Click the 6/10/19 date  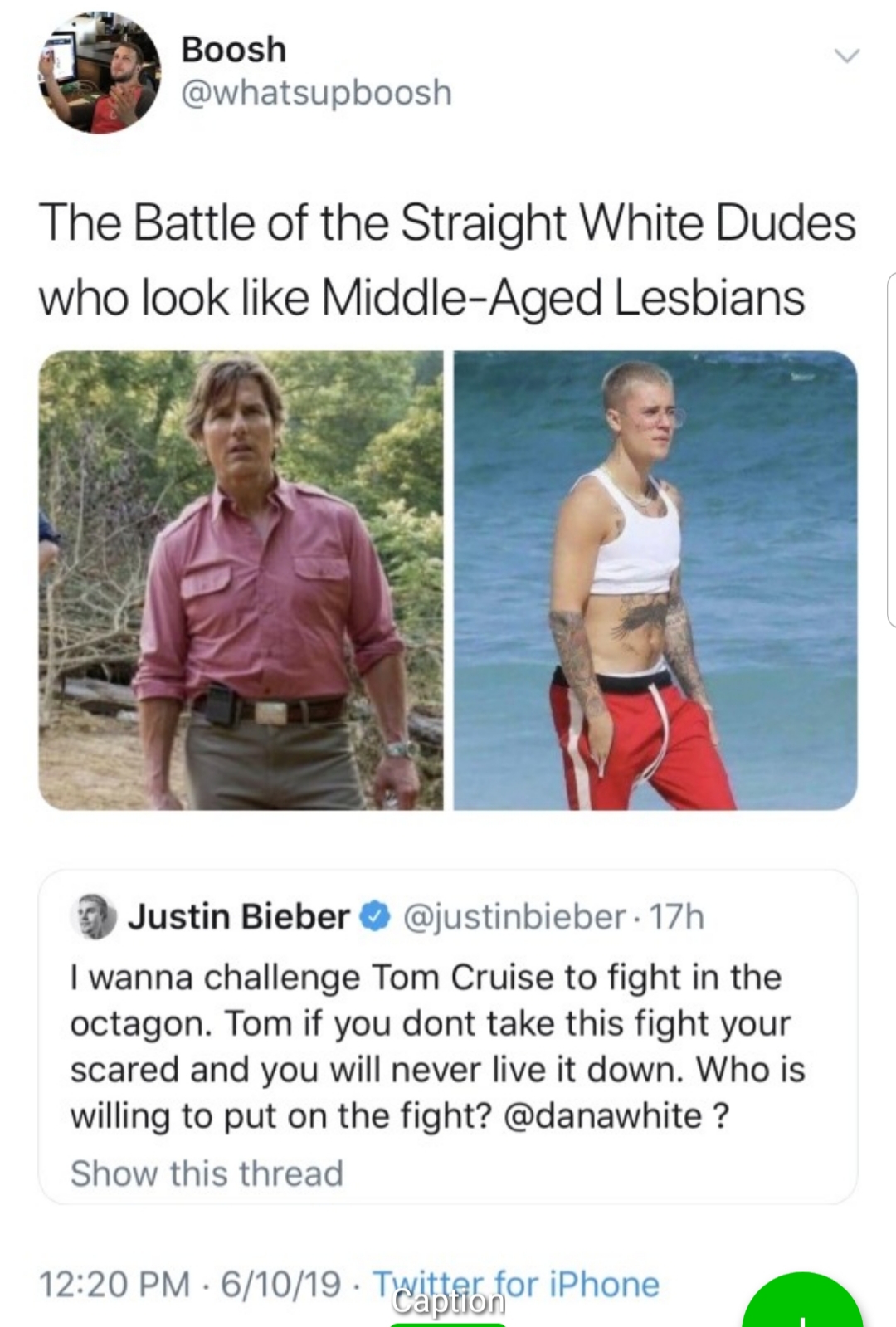pos(280,1284)
